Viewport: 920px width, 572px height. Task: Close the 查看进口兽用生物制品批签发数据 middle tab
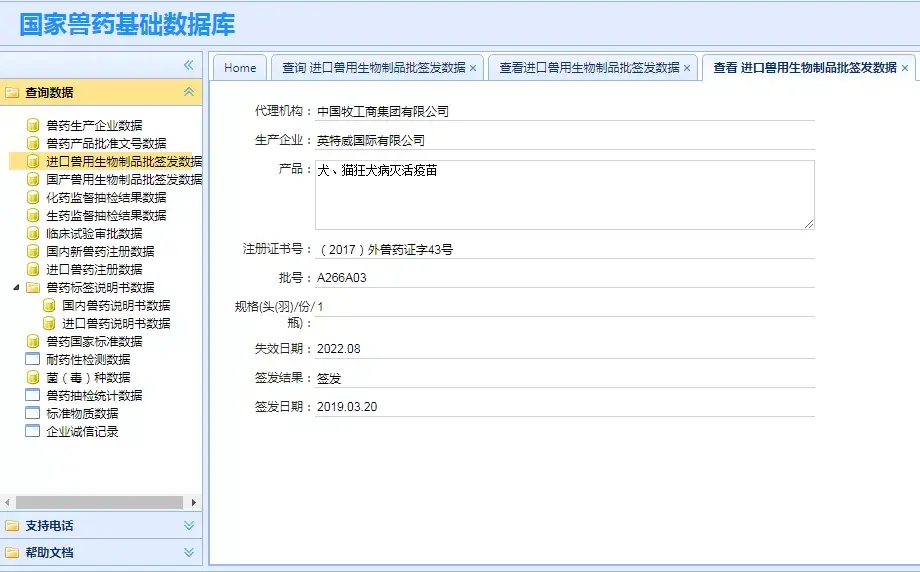687,68
